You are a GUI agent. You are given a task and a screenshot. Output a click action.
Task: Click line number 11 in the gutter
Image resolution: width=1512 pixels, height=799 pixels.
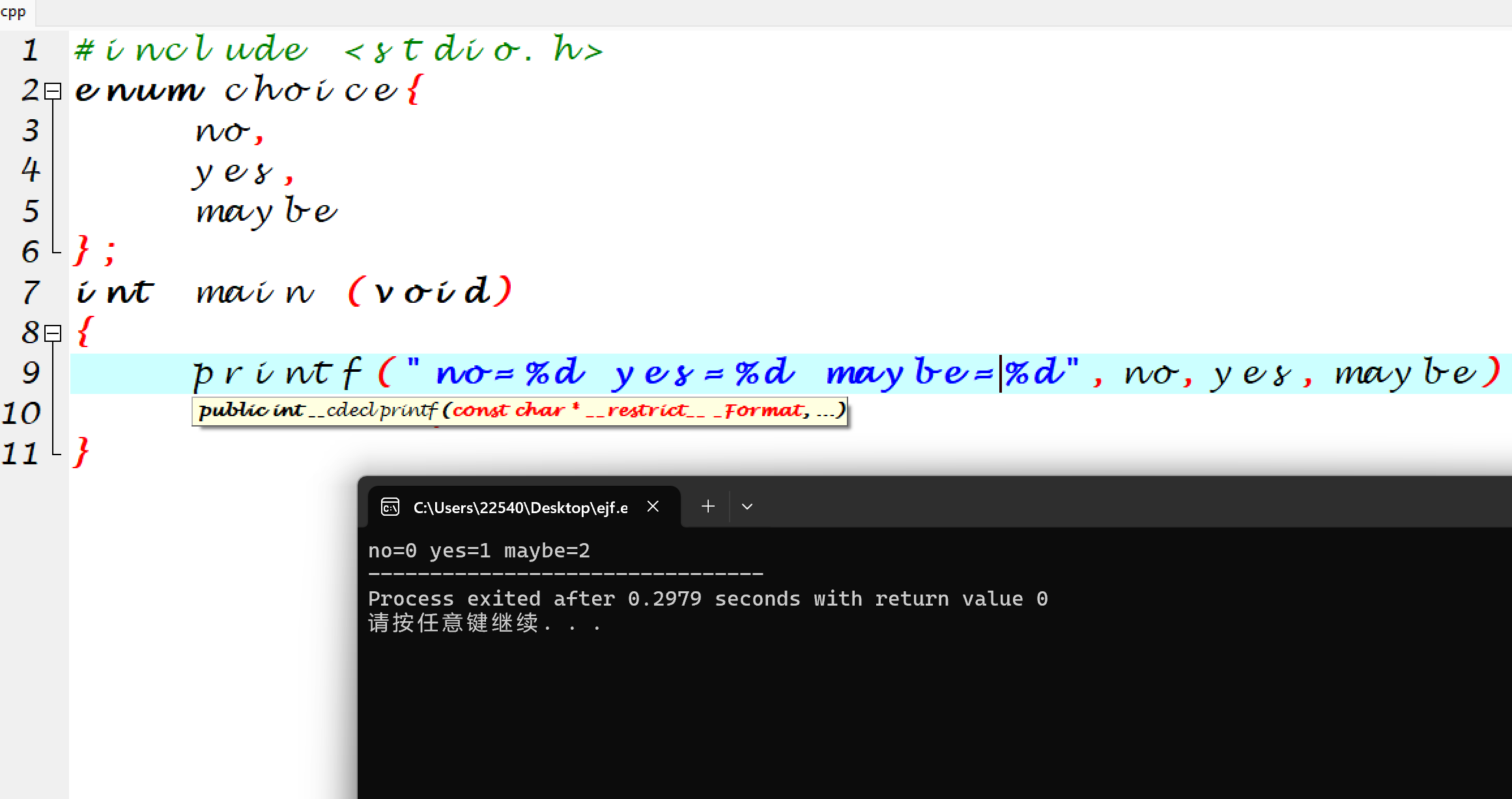coord(21,454)
